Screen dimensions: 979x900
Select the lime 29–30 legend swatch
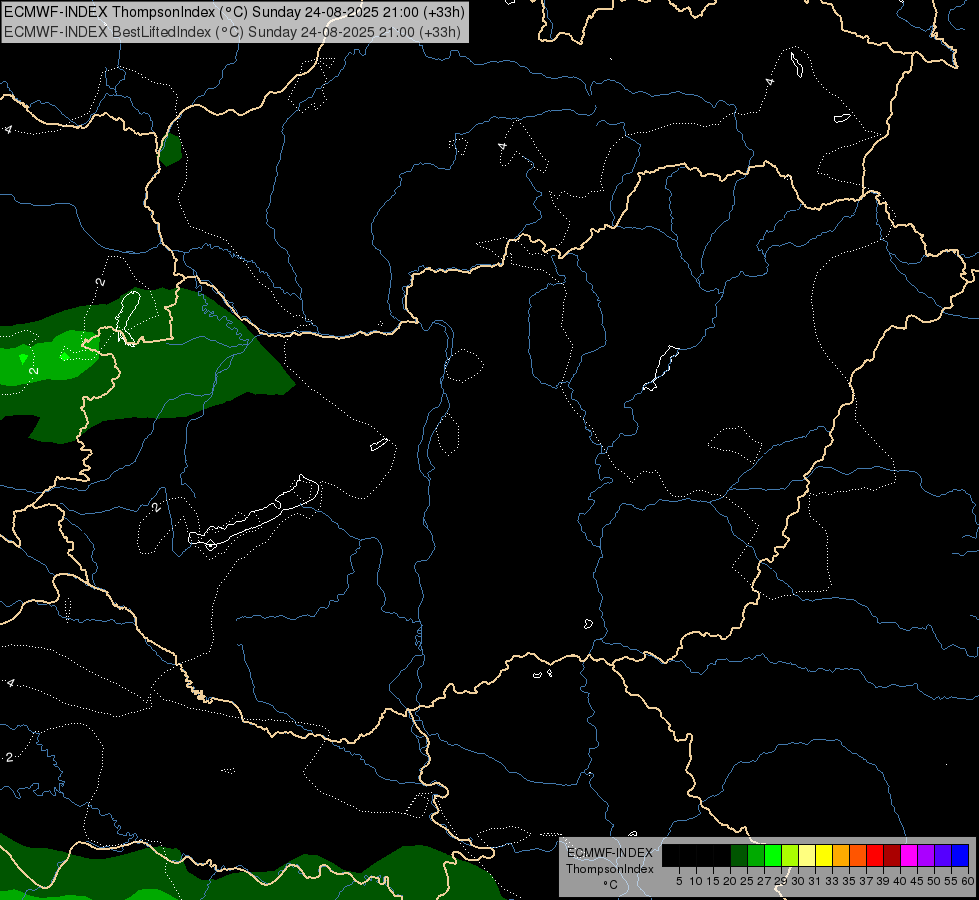[790, 856]
